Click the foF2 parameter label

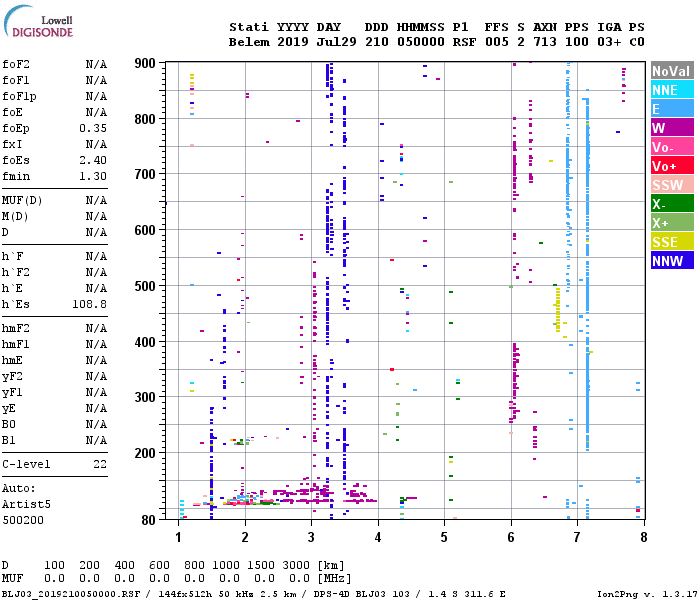16,64
